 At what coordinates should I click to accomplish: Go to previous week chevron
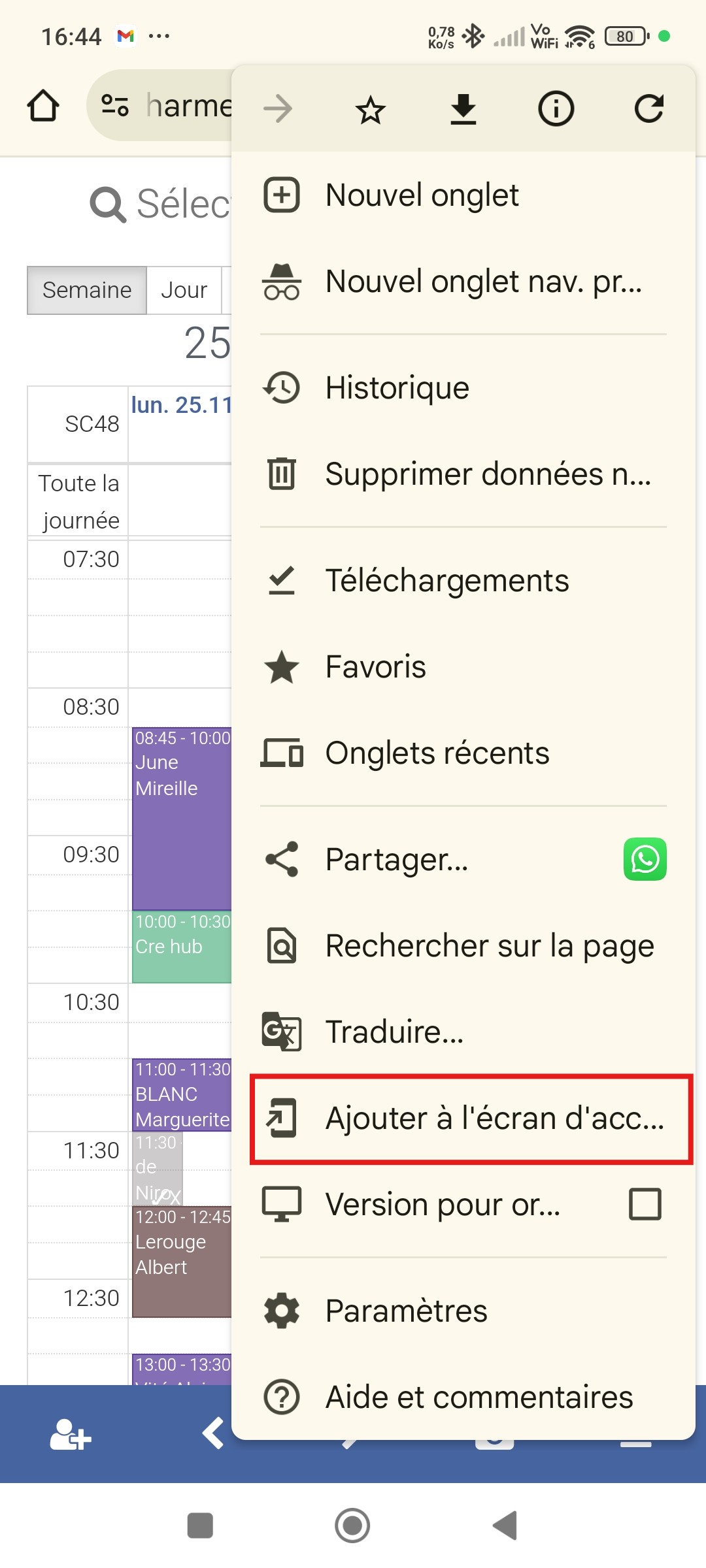(214, 1433)
